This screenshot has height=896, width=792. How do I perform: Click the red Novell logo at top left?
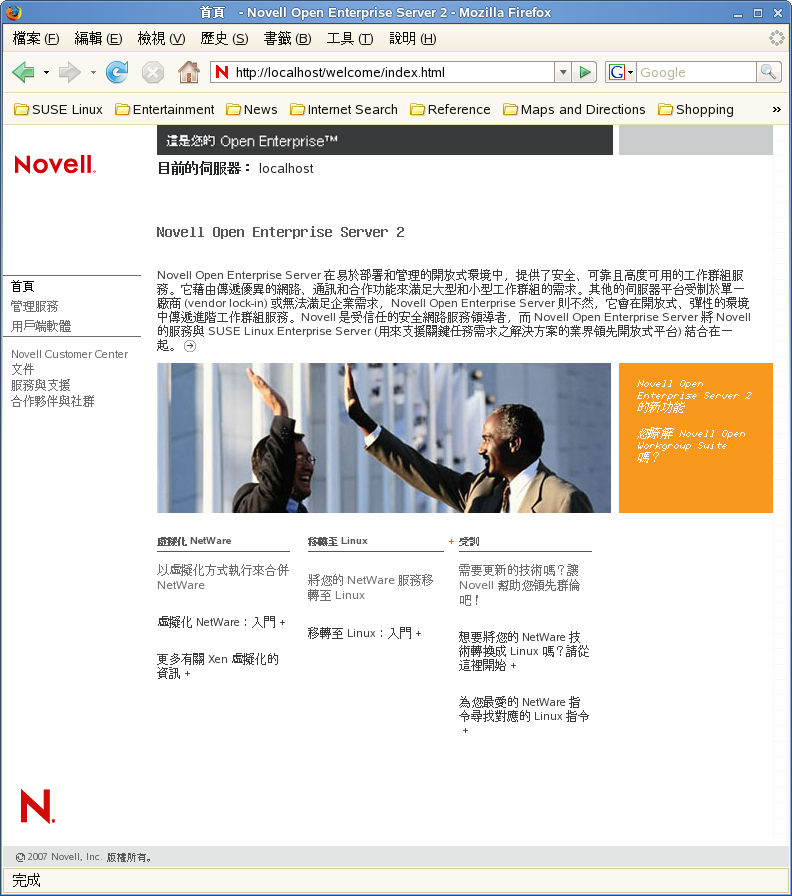55,165
